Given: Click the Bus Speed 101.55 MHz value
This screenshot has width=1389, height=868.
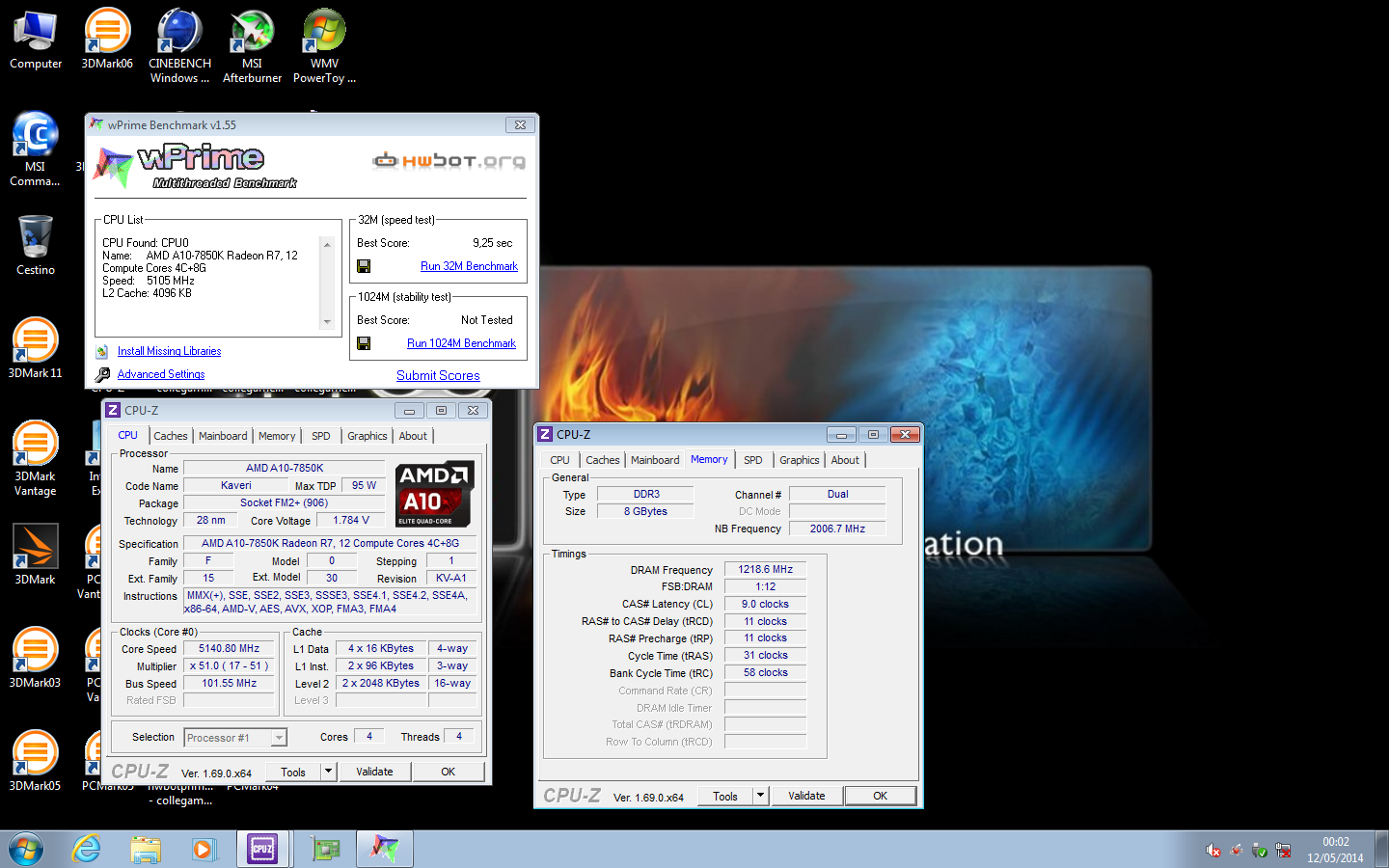Looking at the screenshot, I should 230,684.
